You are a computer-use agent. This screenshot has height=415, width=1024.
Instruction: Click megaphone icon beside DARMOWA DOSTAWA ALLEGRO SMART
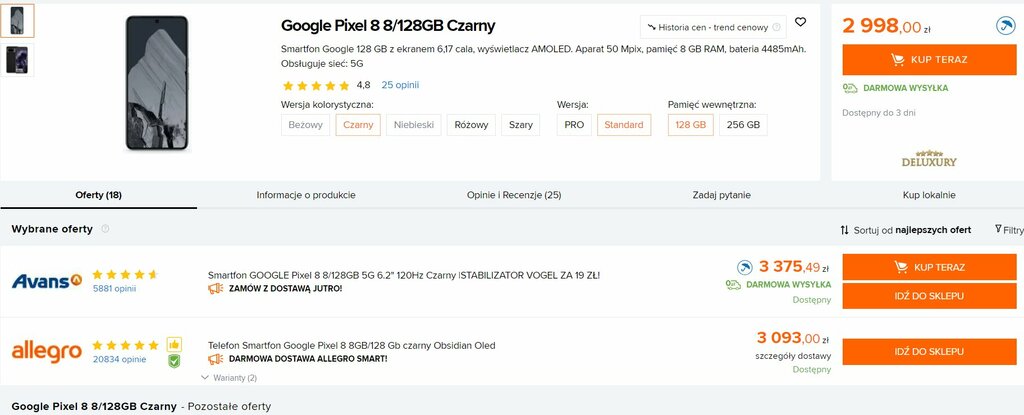pyautogui.click(x=216, y=359)
